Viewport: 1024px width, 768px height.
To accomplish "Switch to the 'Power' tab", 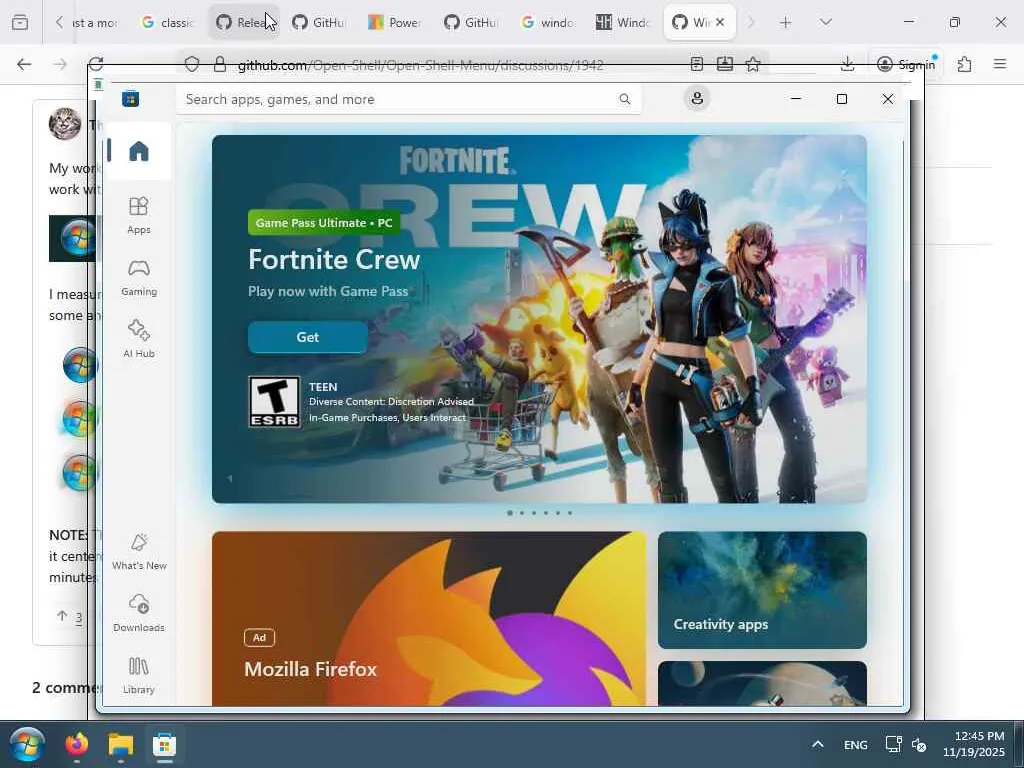I will coord(394,22).
